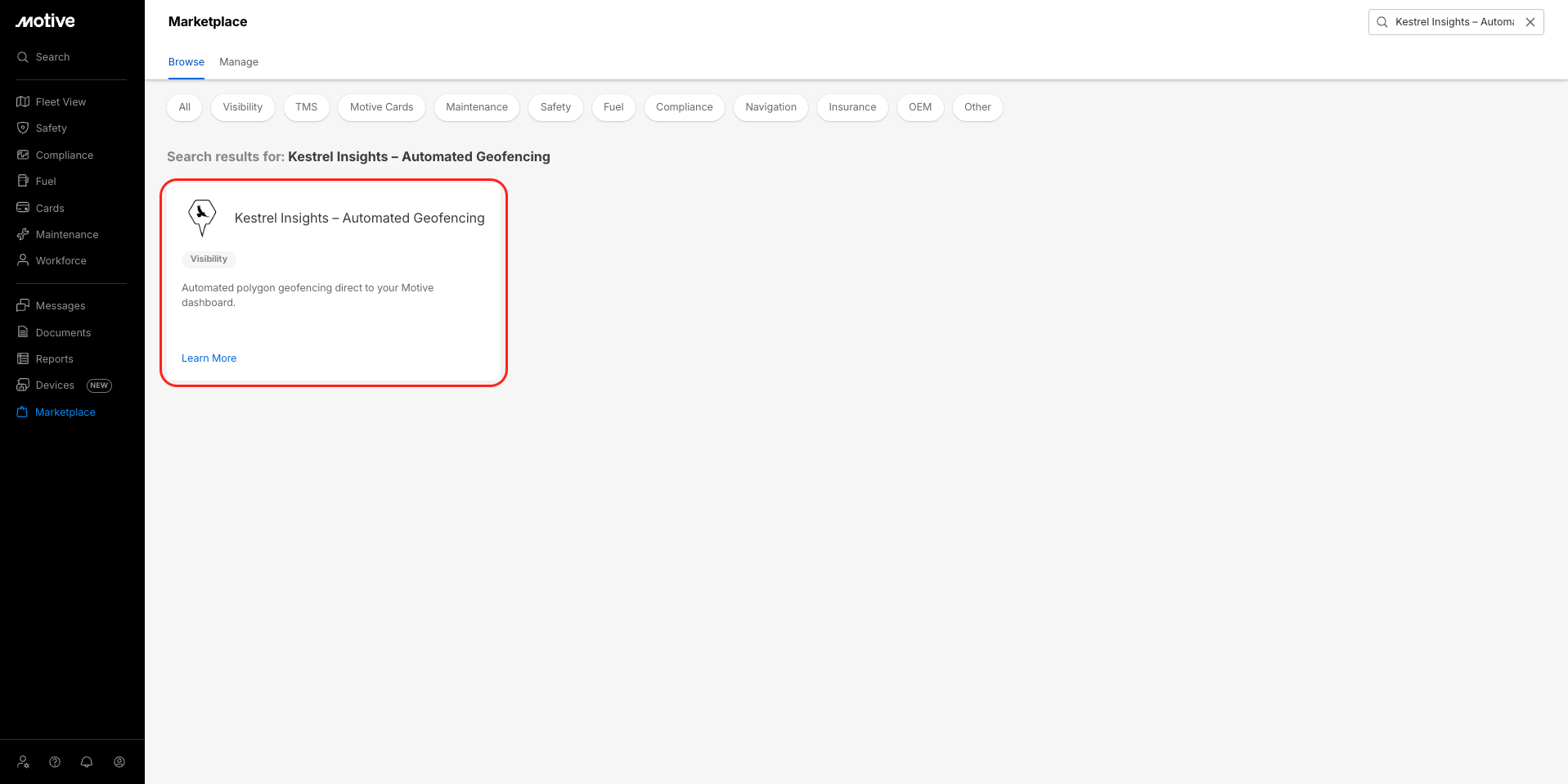Open sidebar Search magnifier icon
The width and height of the screenshot is (1568, 784).
pos(23,57)
